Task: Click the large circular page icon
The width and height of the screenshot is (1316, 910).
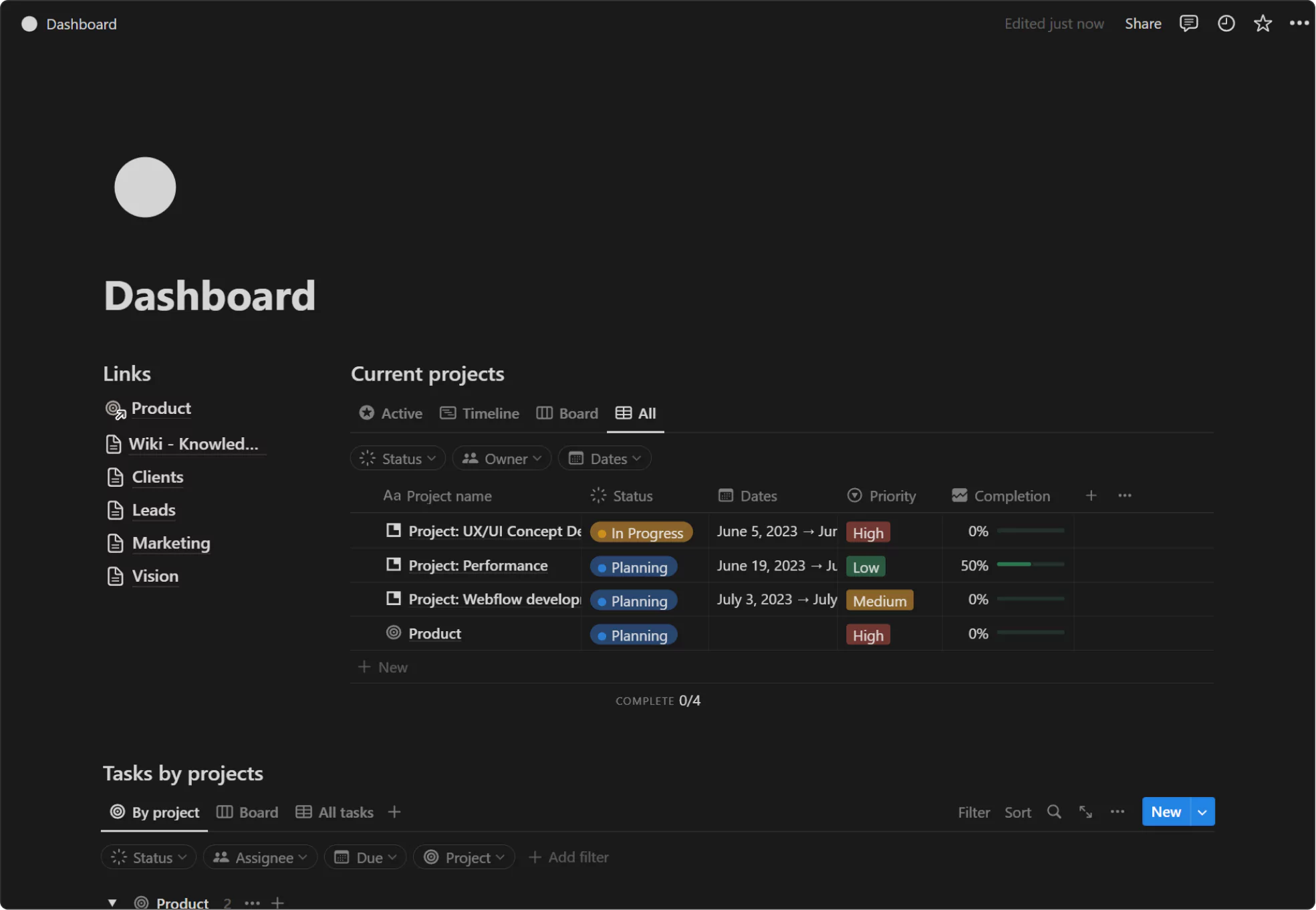Action: click(x=145, y=187)
